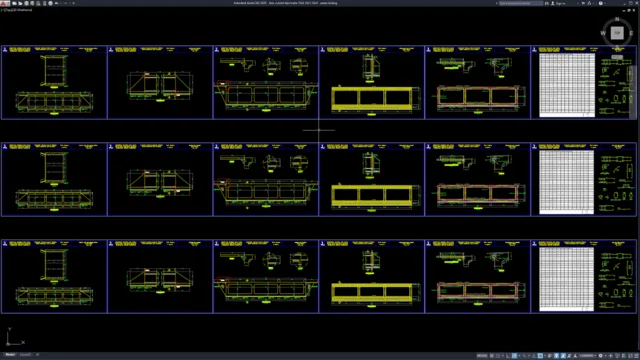Click the Redo arrow in Quick Access toolbar
The height and width of the screenshot is (360, 640).
[65, 3]
